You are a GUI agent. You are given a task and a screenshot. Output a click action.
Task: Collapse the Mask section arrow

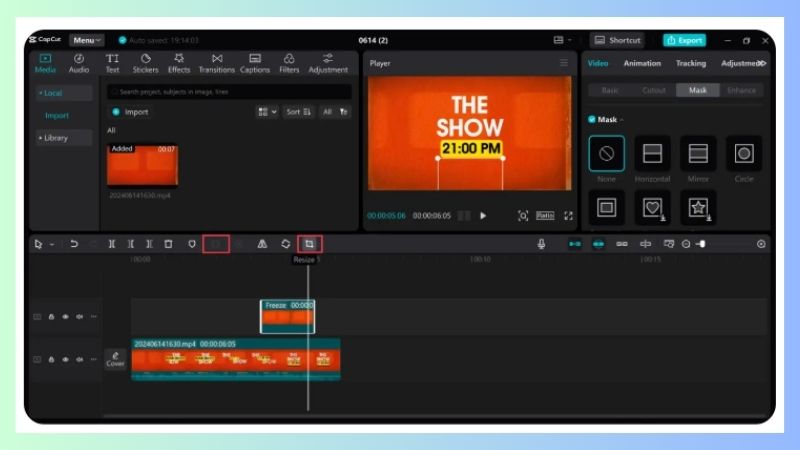[622, 120]
